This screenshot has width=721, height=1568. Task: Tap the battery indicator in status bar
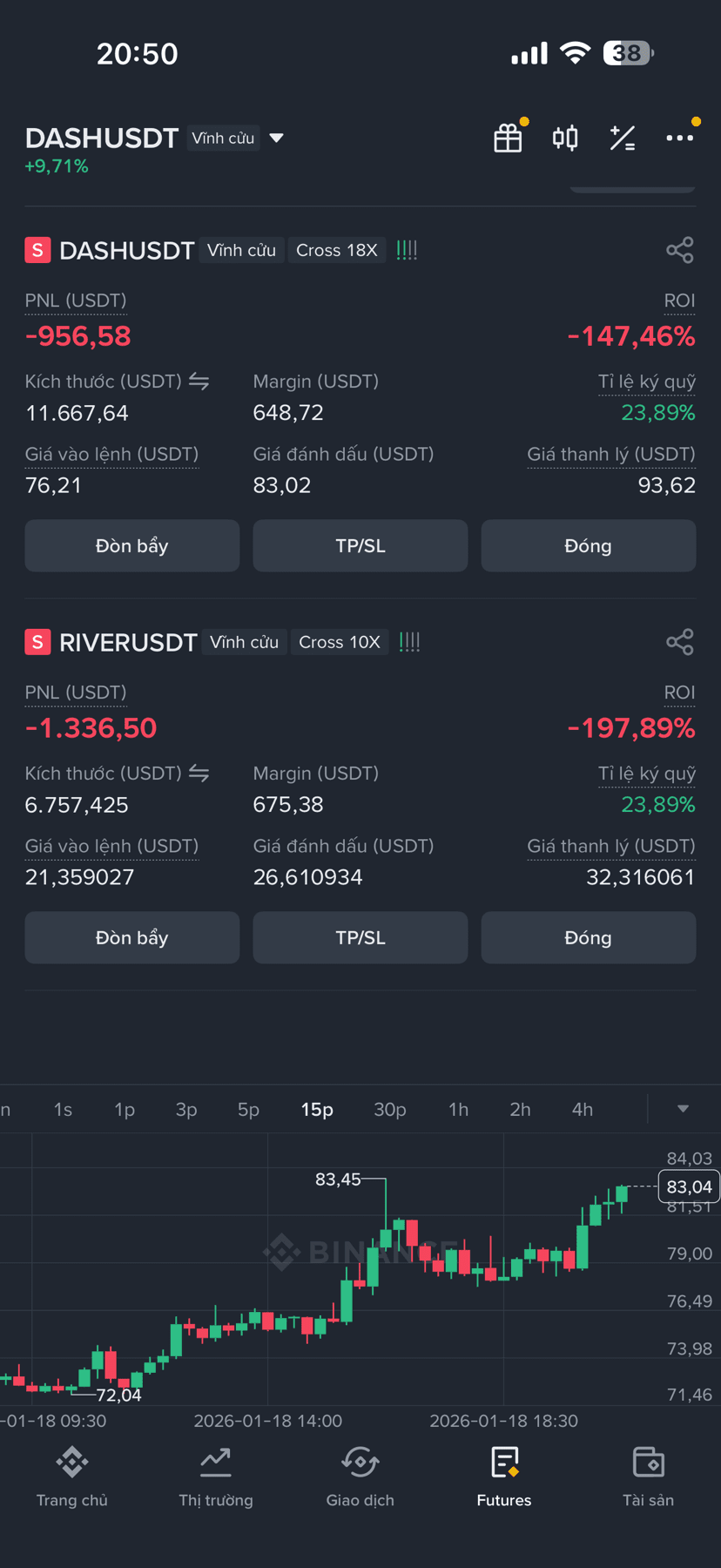tap(629, 53)
